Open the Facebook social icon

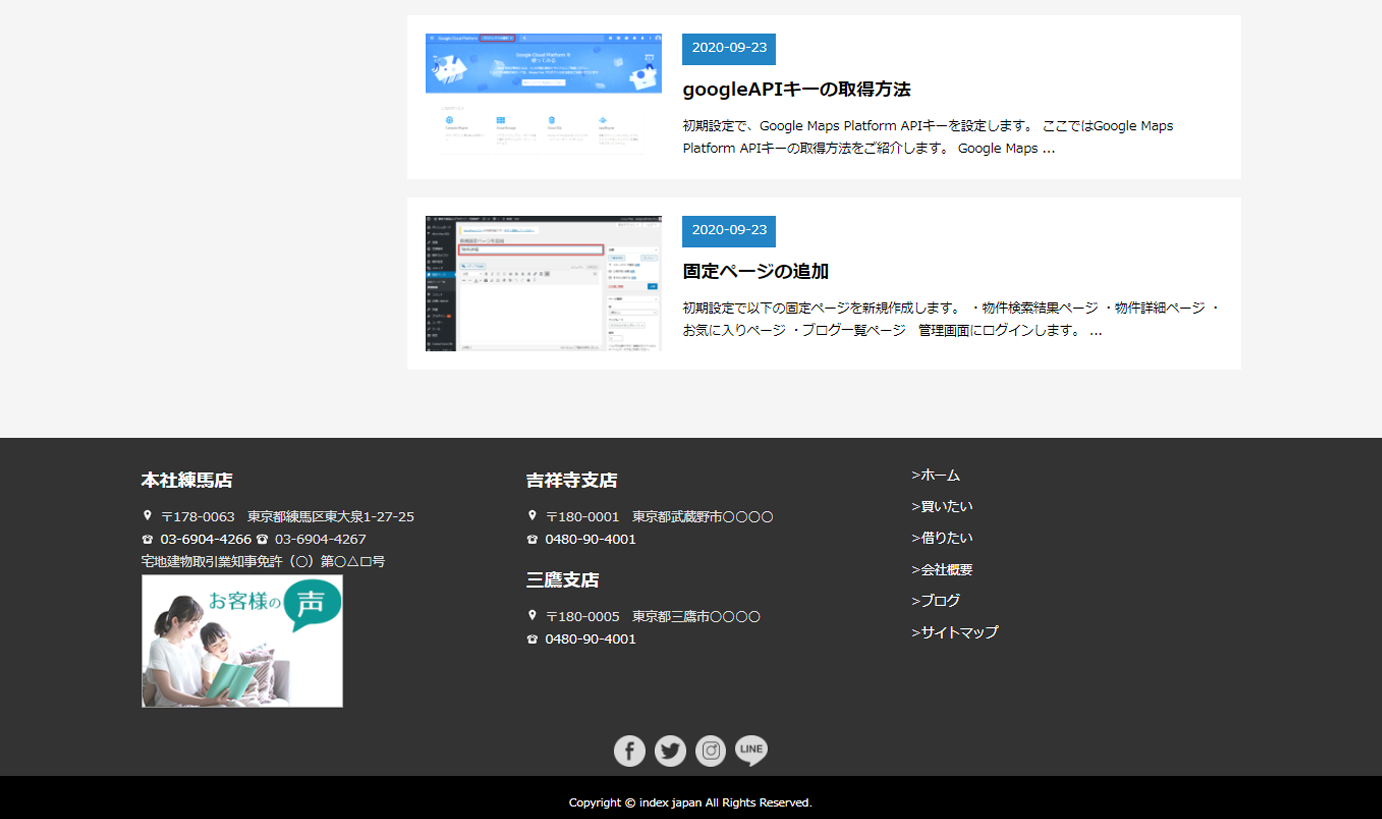point(629,751)
